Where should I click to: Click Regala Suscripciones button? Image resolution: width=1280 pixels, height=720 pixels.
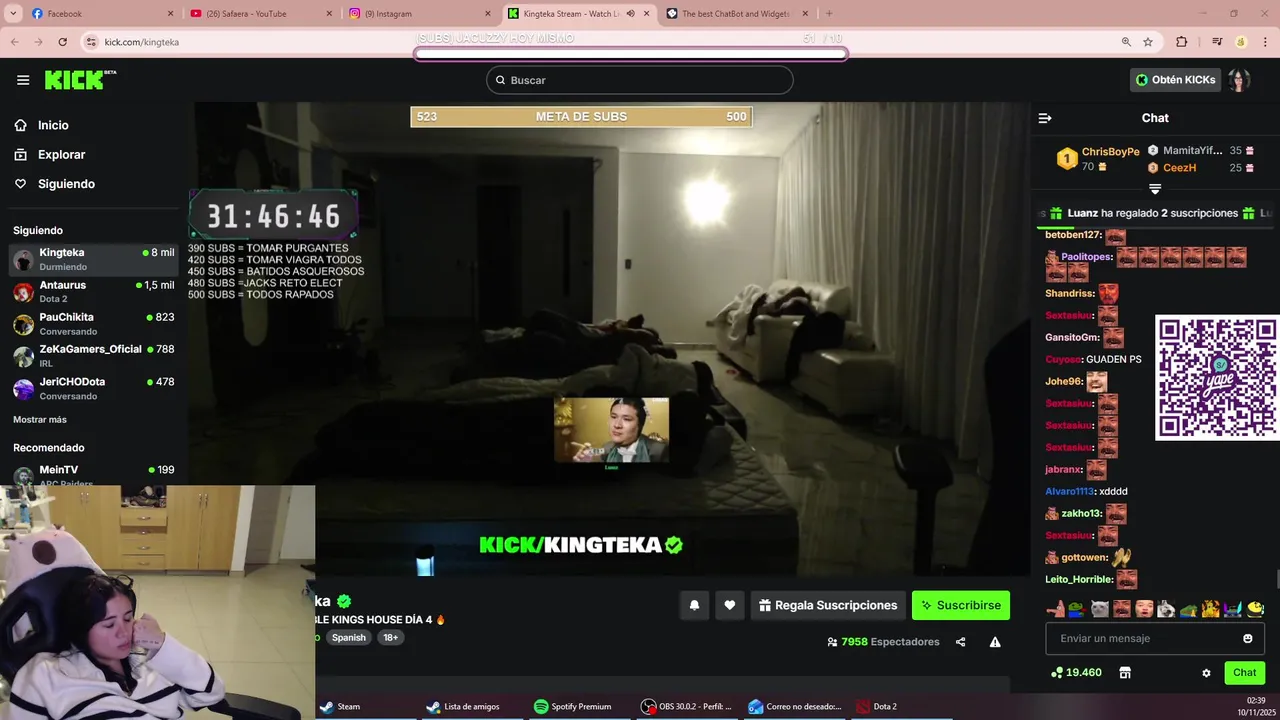(x=828, y=605)
